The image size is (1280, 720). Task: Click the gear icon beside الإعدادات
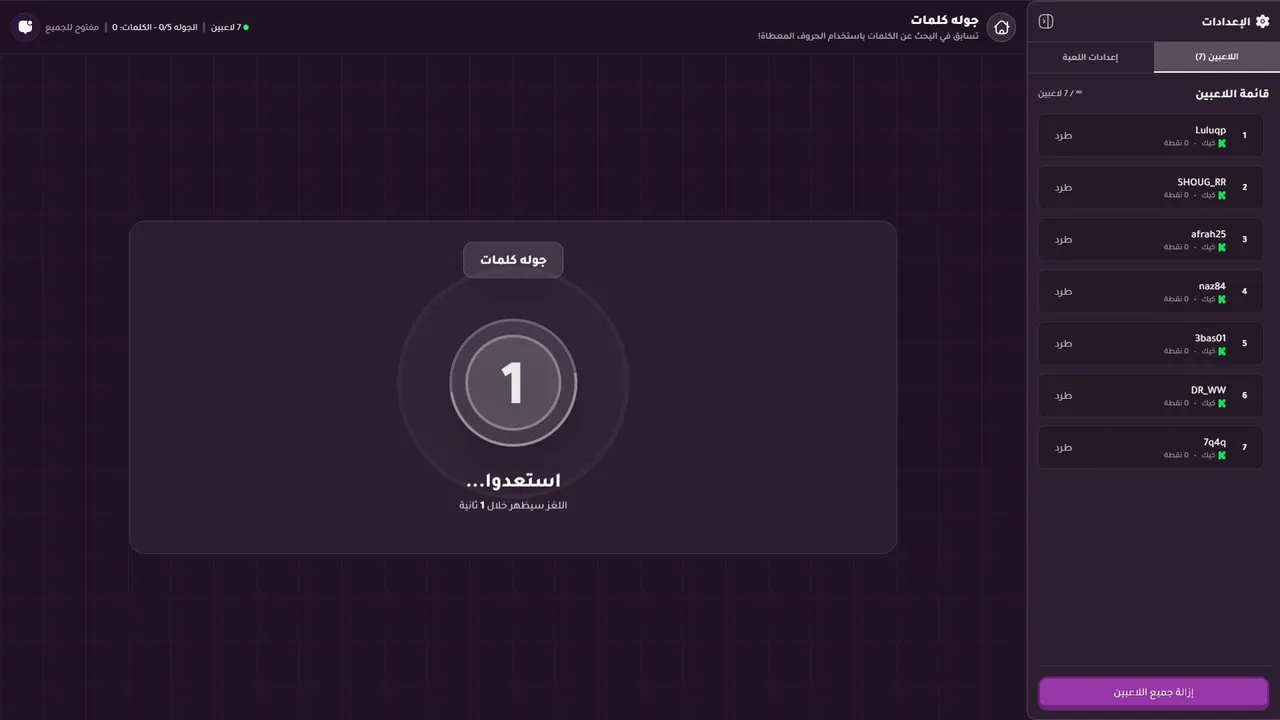pyautogui.click(x=1262, y=21)
